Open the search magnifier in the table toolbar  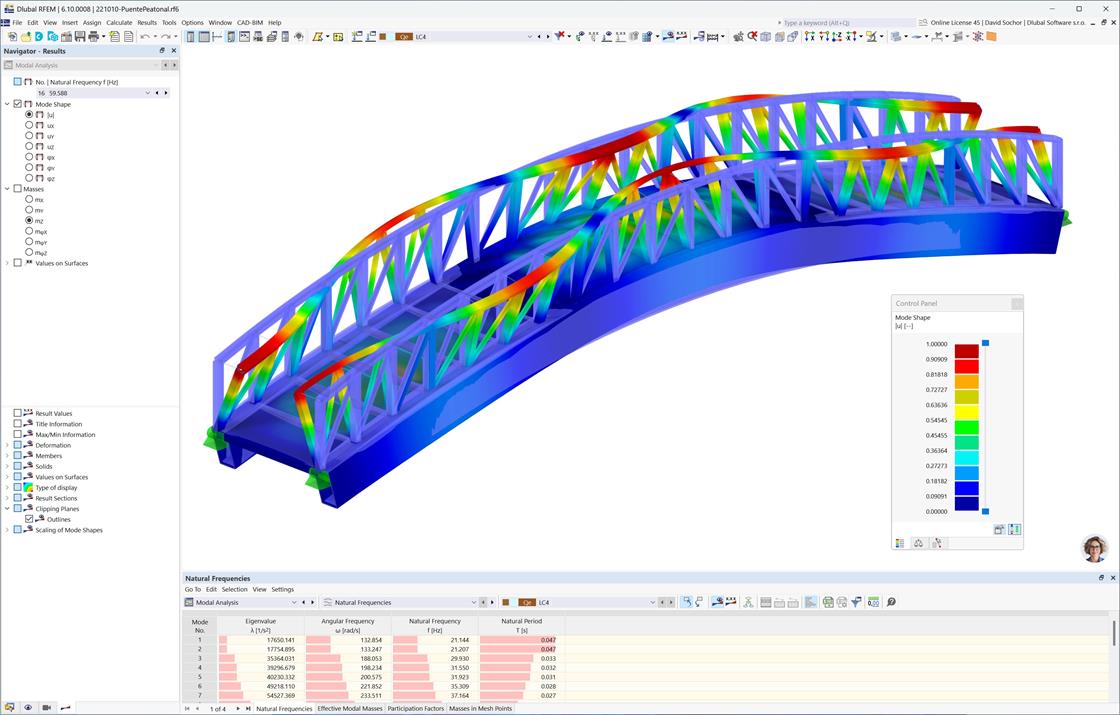[890, 602]
